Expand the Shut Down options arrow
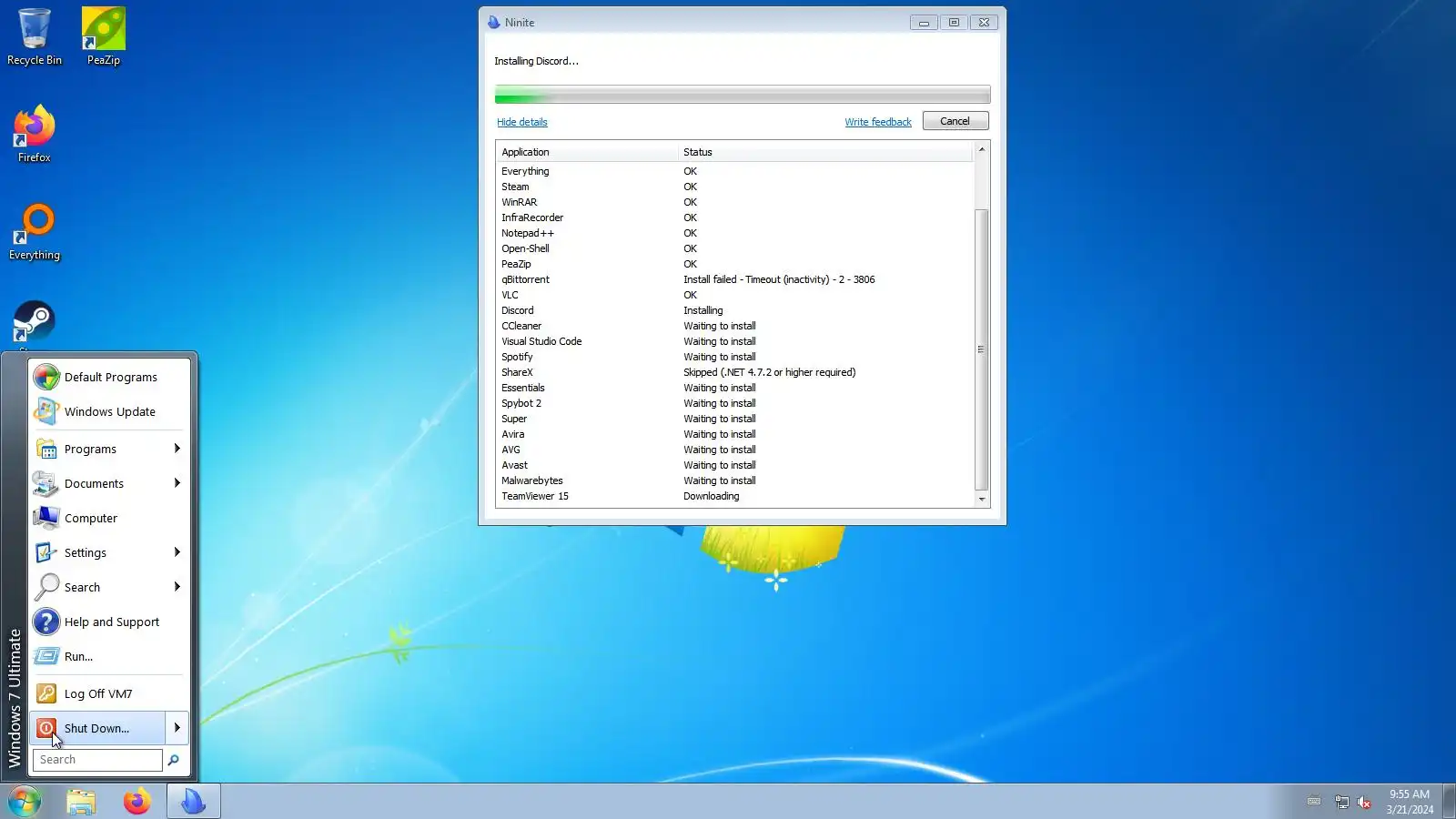Viewport: 1456px width, 819px height. pyautogui.click(x=177, y=728)
